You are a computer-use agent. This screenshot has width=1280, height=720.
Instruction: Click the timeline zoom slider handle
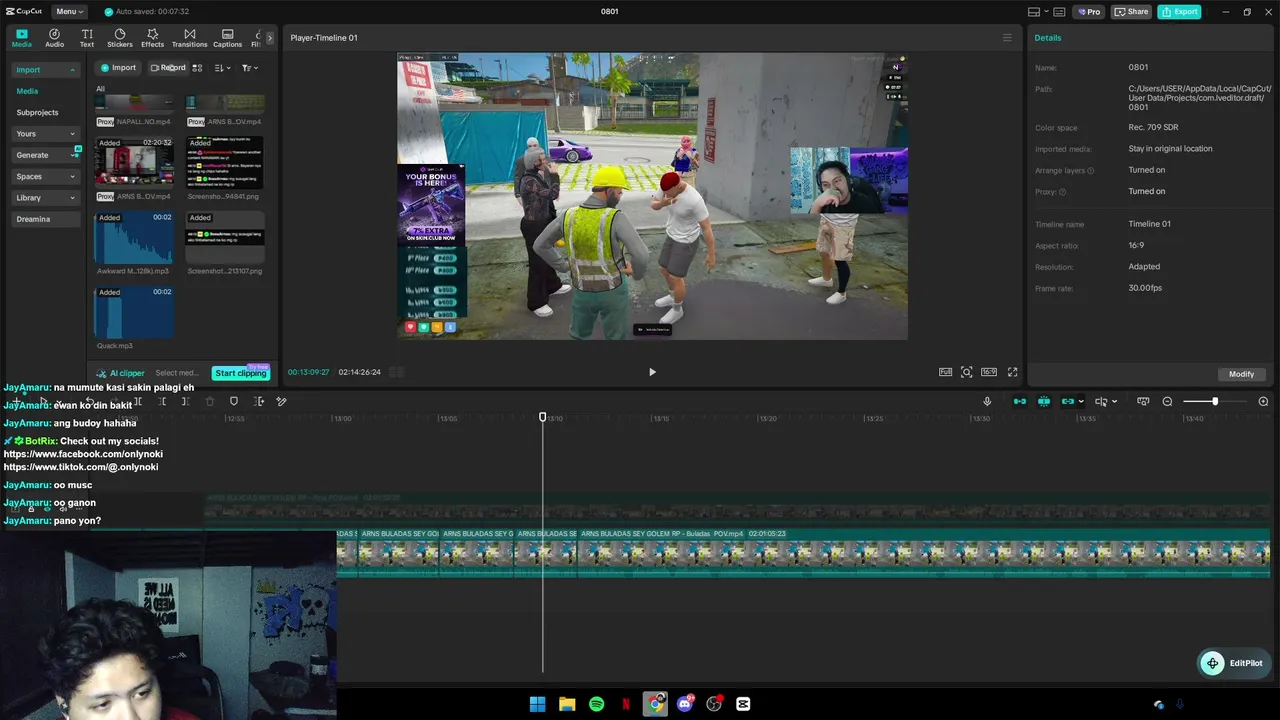click(1215, 401)
